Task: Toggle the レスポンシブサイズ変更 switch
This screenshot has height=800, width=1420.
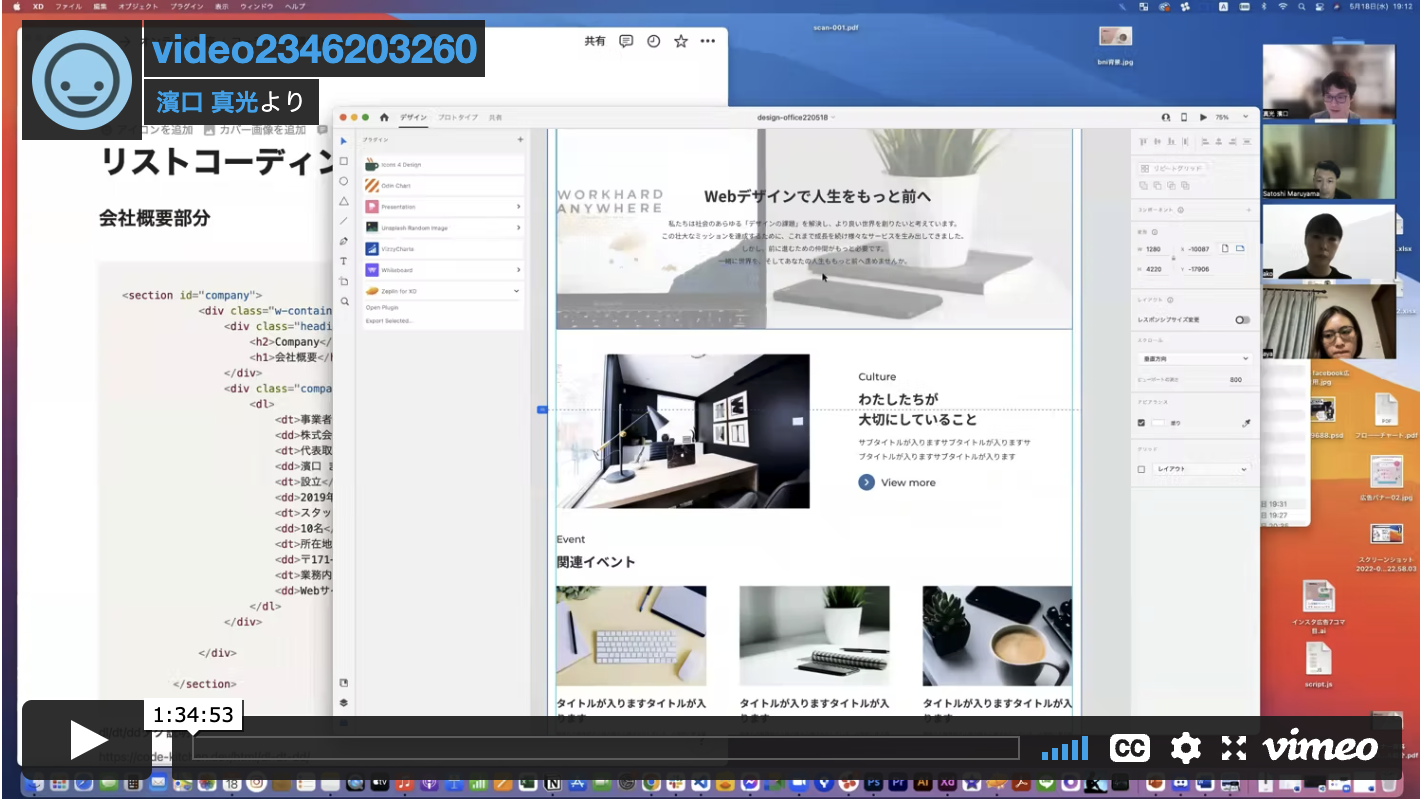Action: coord(1242,320)
